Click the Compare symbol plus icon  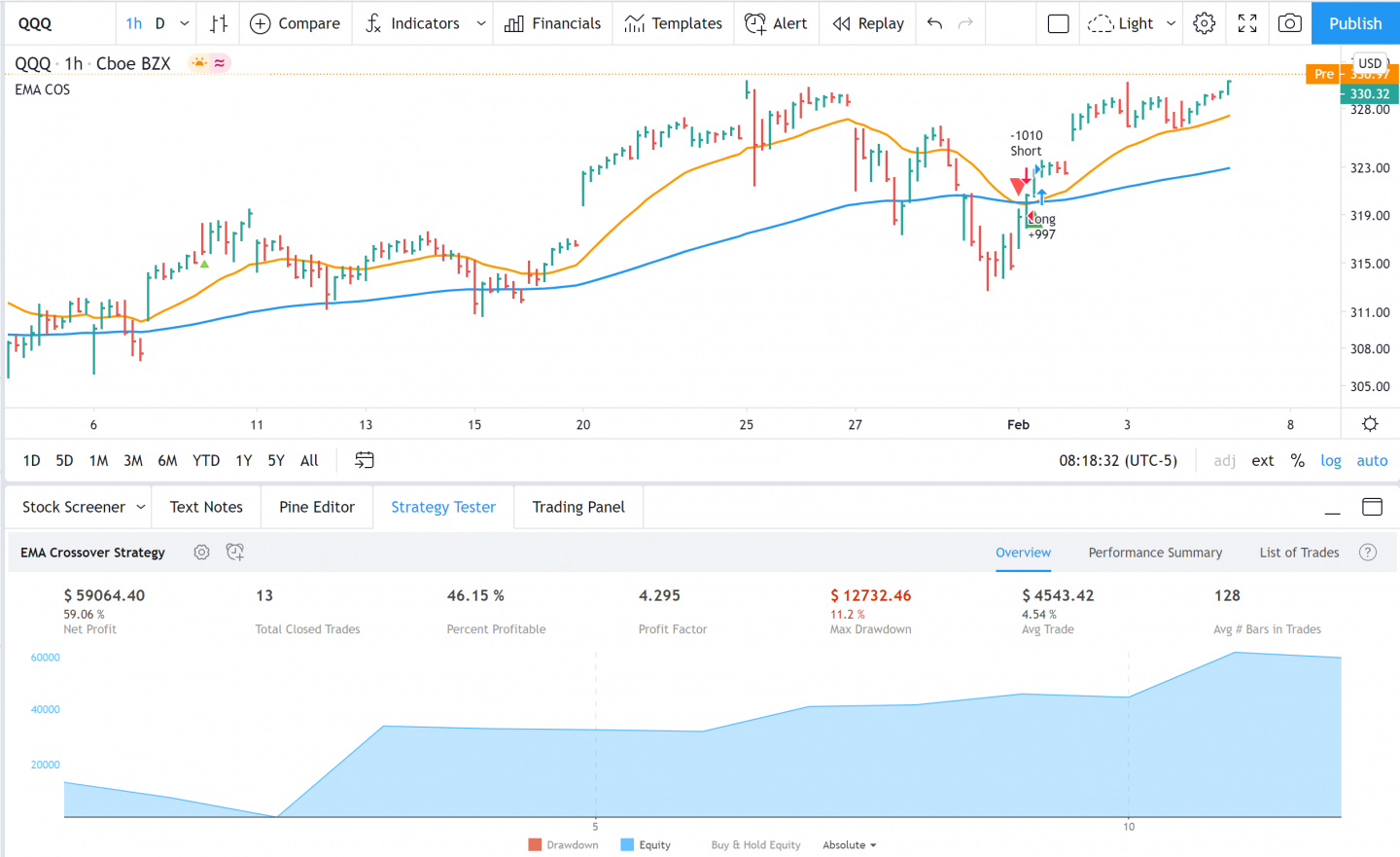[261, 23]
